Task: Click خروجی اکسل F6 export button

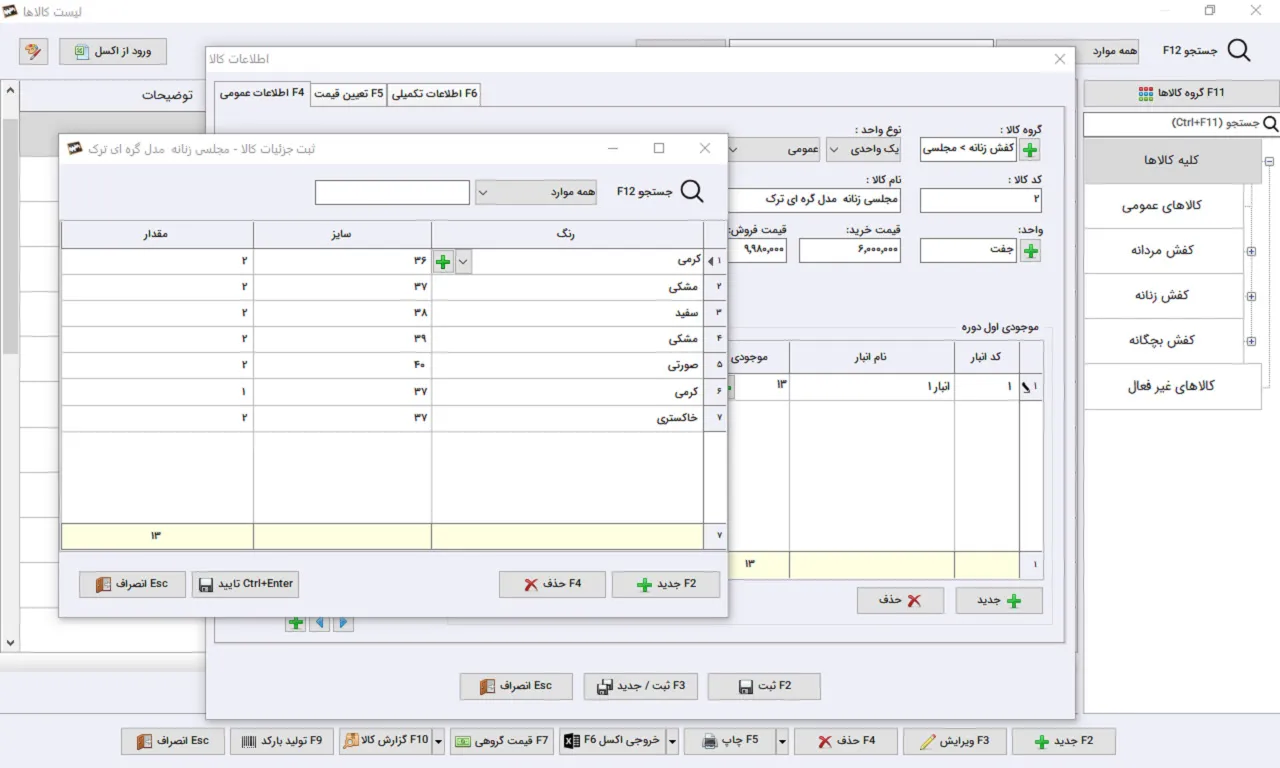Action: [x=612, y=741]
